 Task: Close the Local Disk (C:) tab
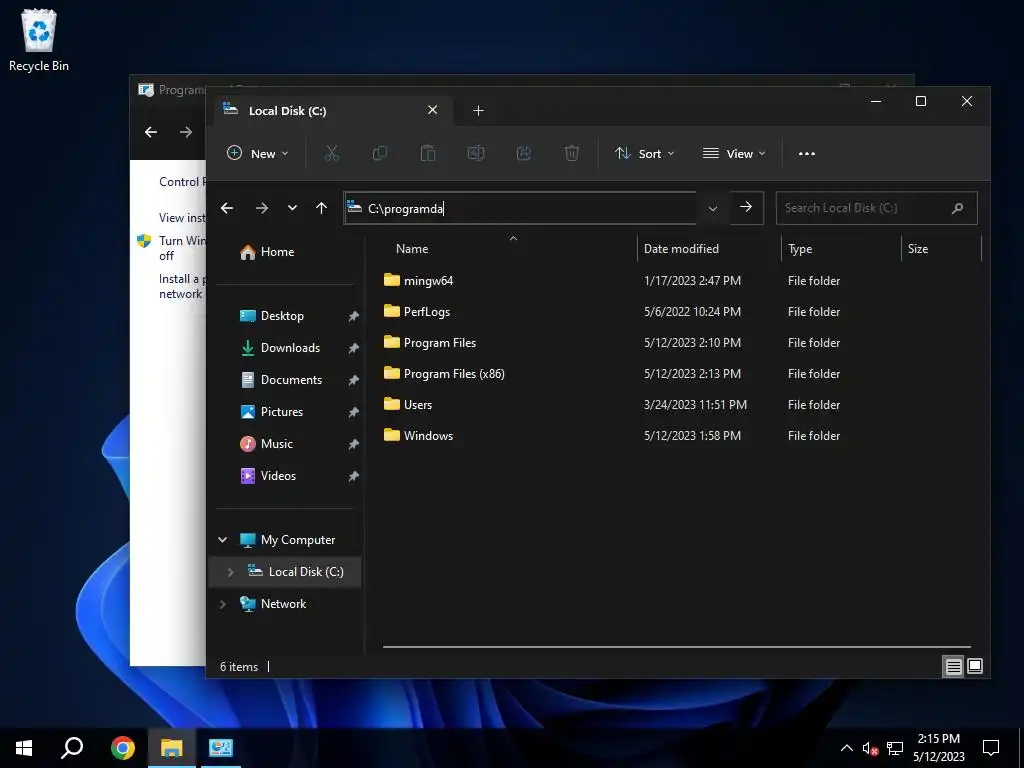[432, 110]
